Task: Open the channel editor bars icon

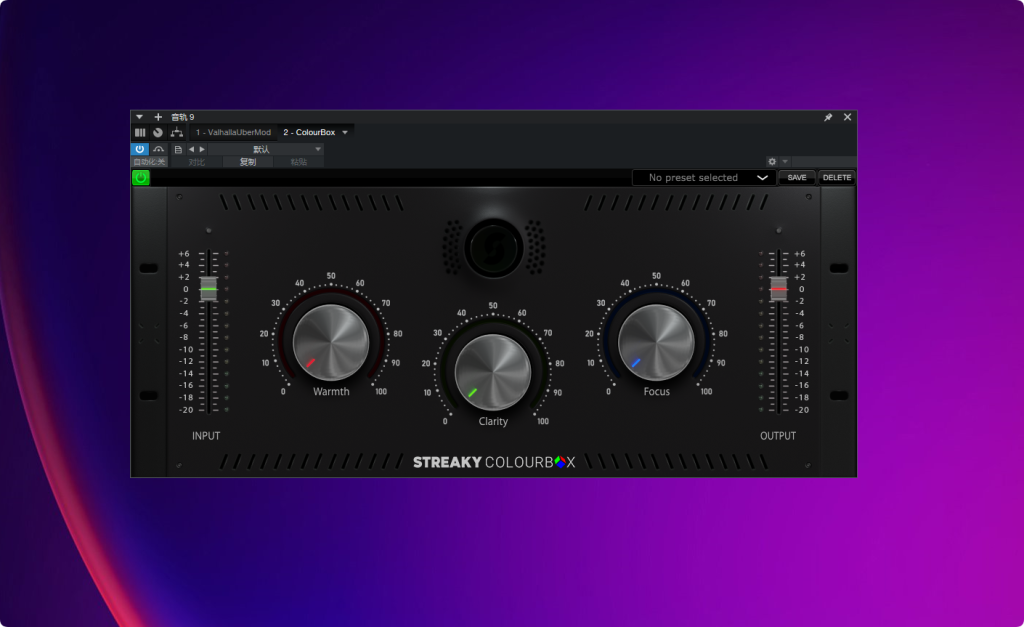Action: (x=140, y=132)
